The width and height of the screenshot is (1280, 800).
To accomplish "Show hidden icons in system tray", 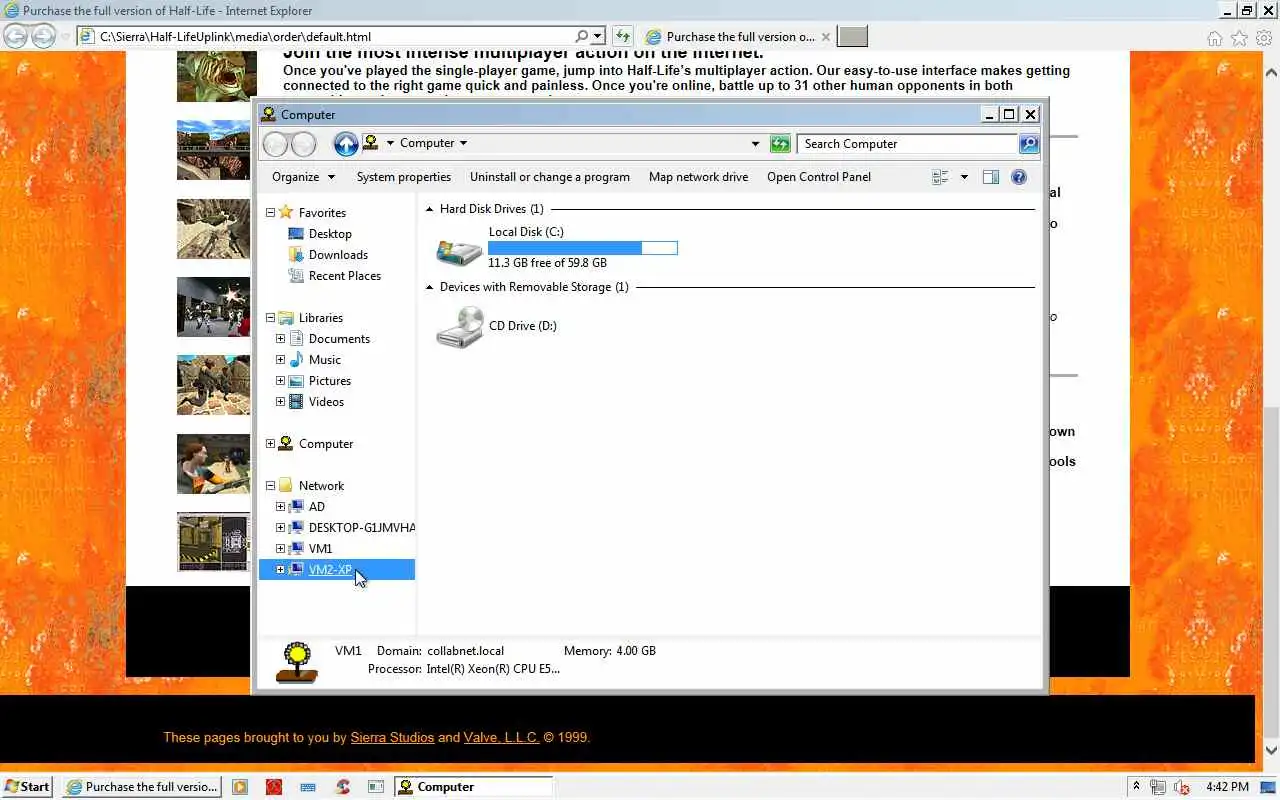I will [1136, 787].
